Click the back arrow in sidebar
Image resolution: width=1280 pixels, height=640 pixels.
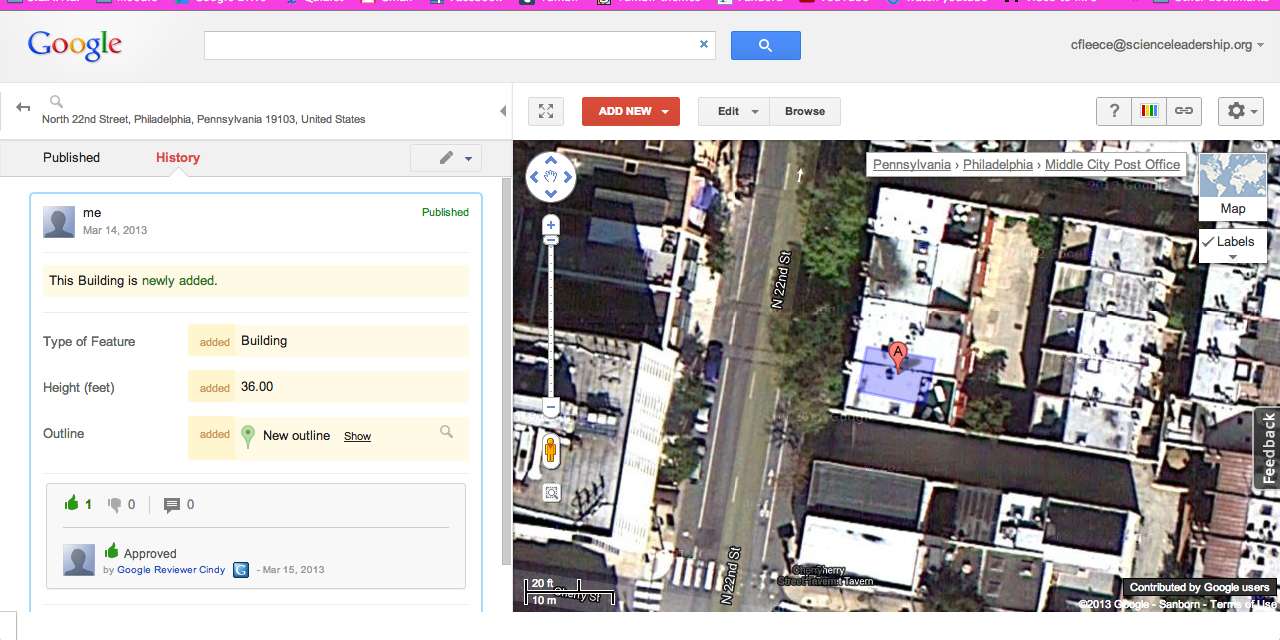point(23,107)
